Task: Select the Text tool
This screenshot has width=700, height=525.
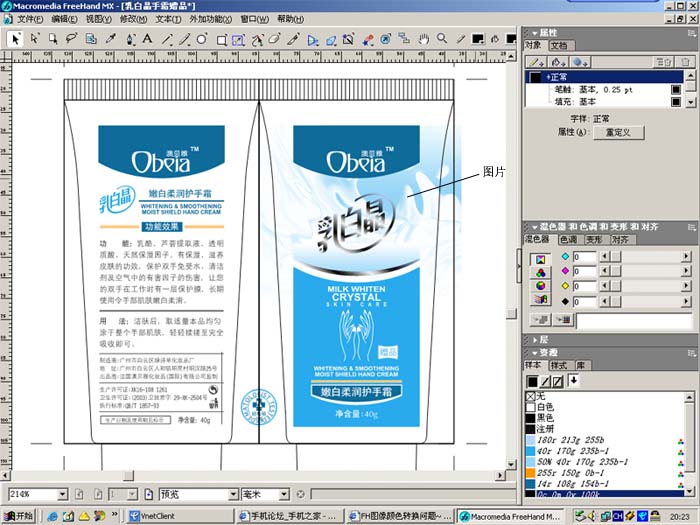Action: (147, 39)
